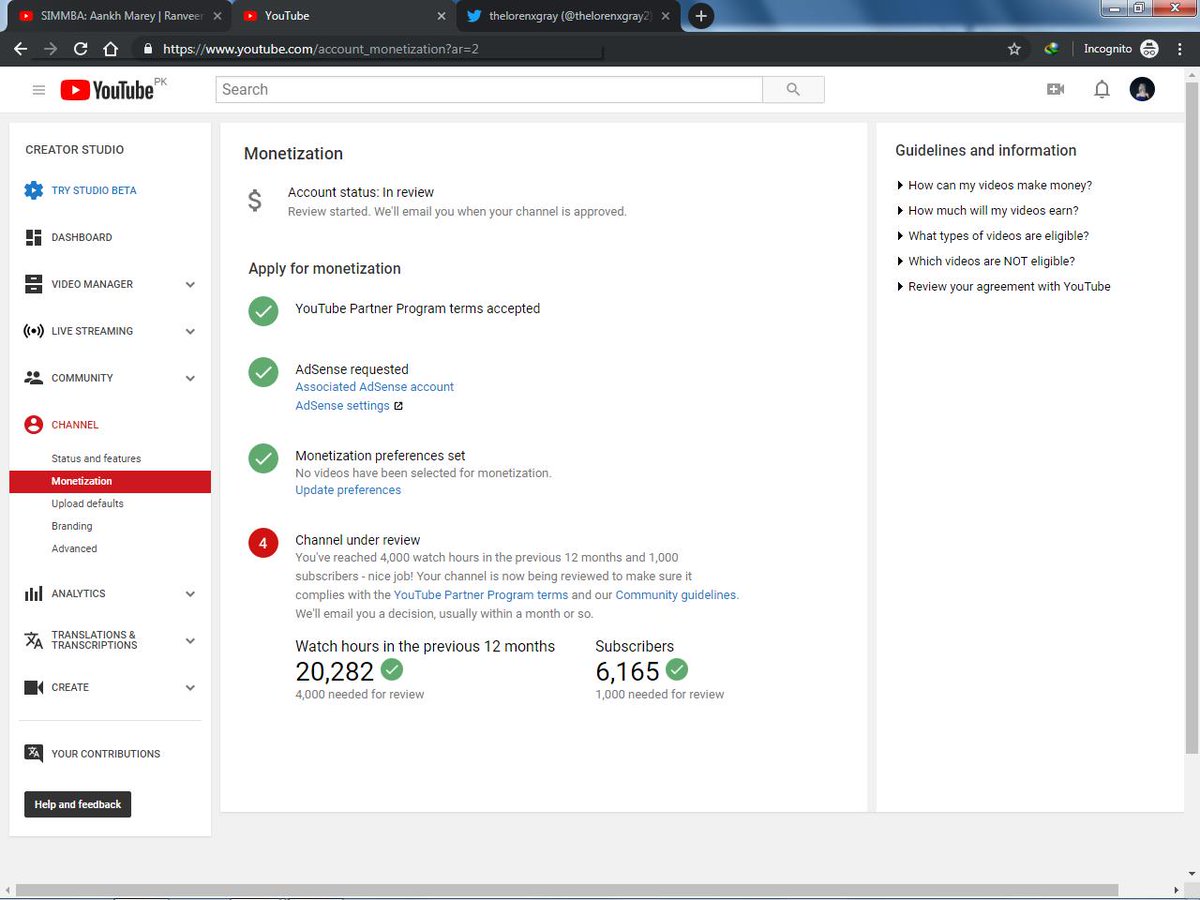This screenshot has width=1200, height=900.
Task: Click the Try Studio Beta gear icon
Action: (x=34, y=190)
